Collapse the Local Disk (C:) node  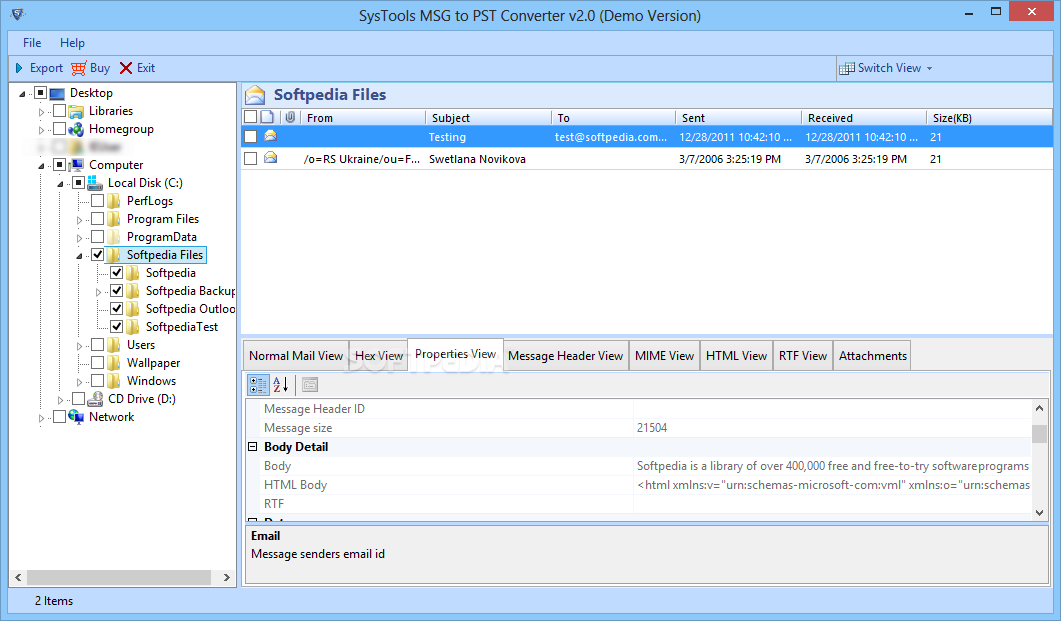click(60, 184)
